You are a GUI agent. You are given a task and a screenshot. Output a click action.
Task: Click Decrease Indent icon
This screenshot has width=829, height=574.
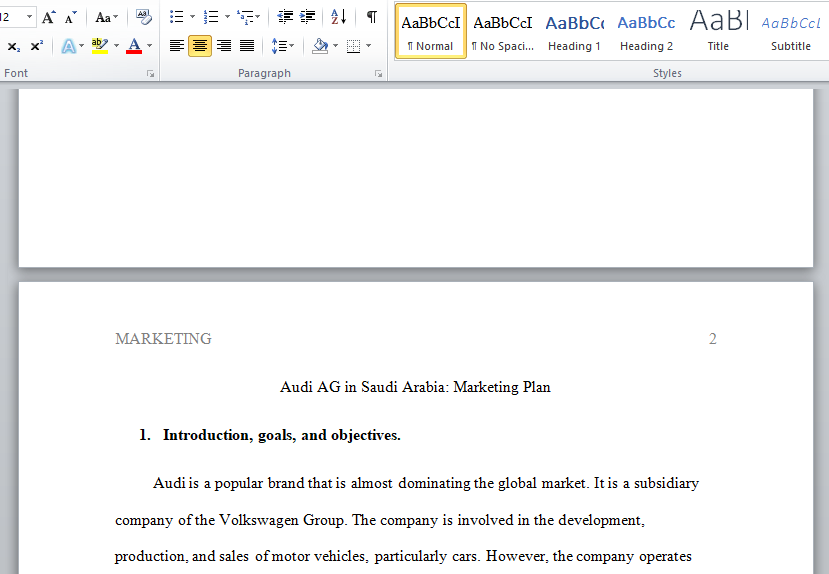coord(285,17)
